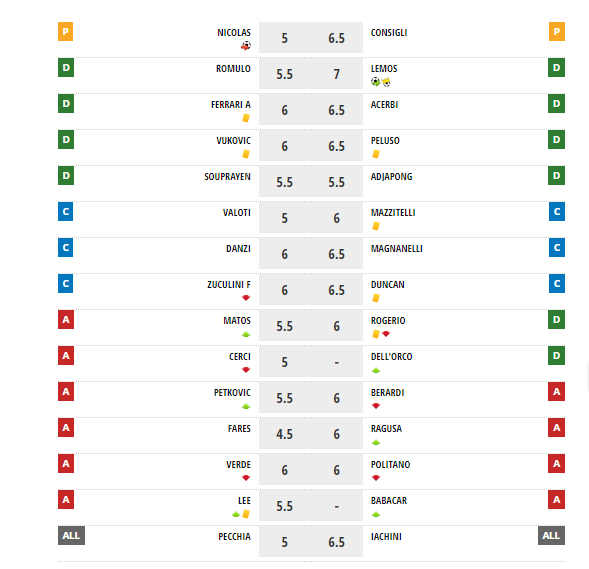Click the yellow card icon under Ferrari A

click(x=246, y=118)
